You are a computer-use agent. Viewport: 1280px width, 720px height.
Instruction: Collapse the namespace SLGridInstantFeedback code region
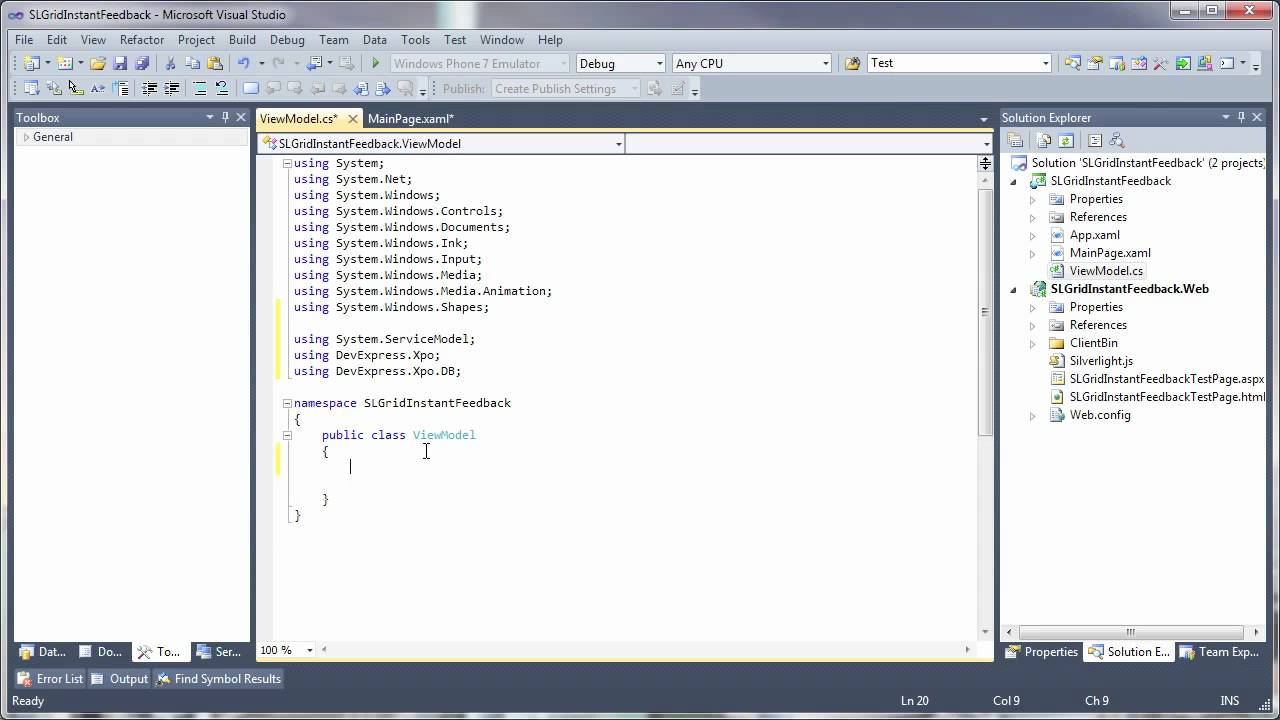(x=287, y=403)
